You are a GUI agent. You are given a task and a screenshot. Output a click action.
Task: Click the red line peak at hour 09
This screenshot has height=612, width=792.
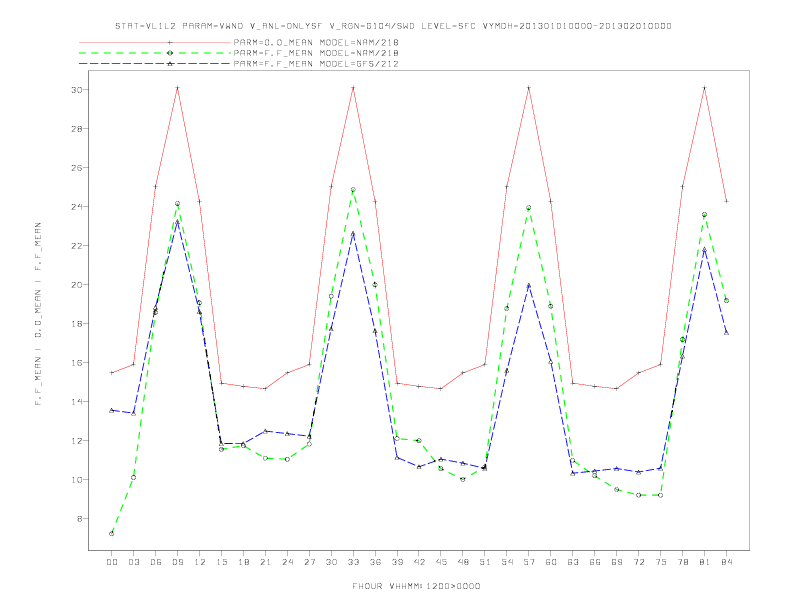pyautogui.click(x=177, y=88)
